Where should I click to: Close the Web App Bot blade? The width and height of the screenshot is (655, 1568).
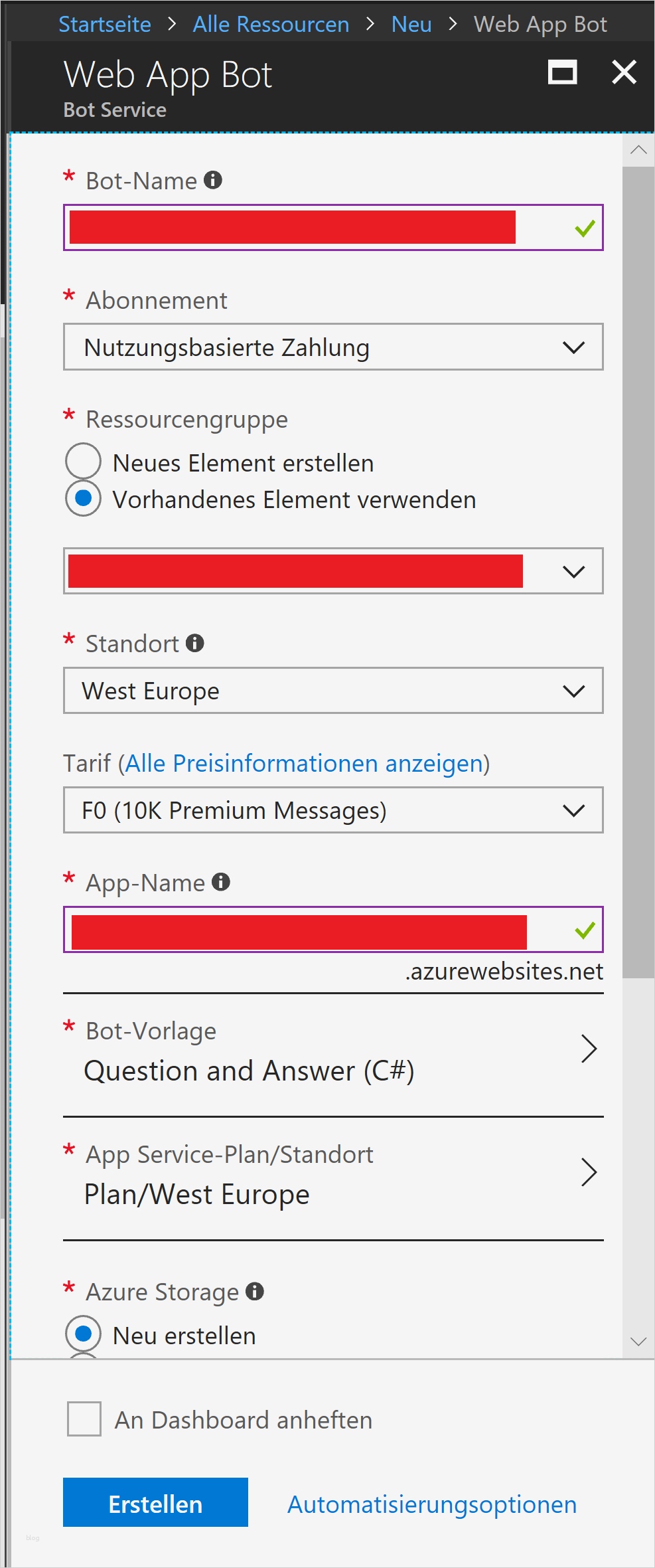coord(624,72)
